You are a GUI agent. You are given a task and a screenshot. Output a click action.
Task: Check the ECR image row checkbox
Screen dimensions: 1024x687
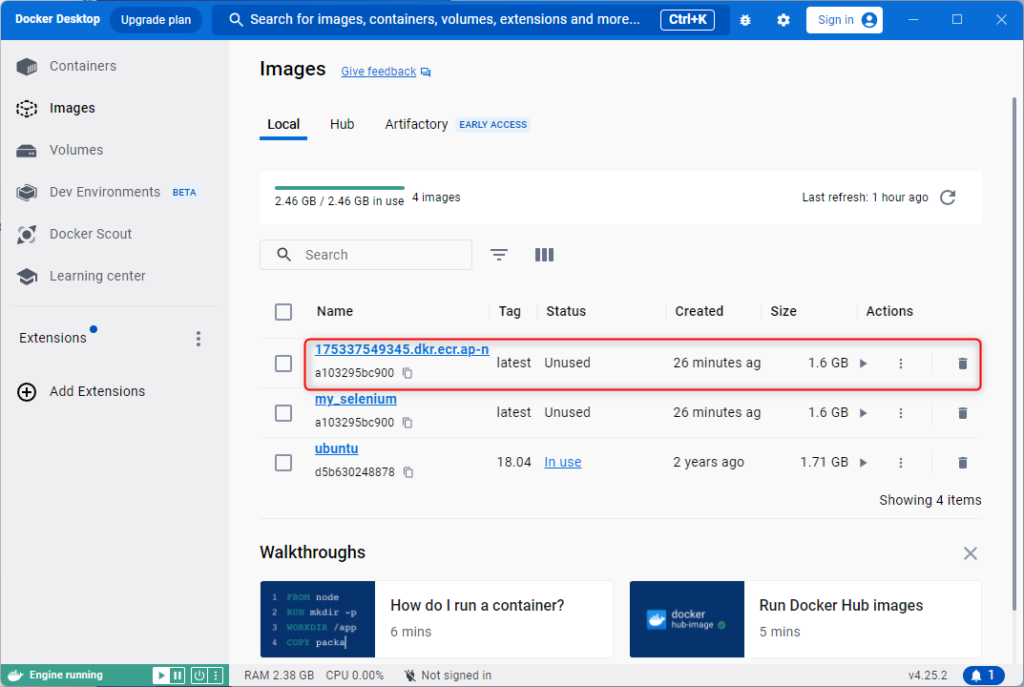click(283, 364)
